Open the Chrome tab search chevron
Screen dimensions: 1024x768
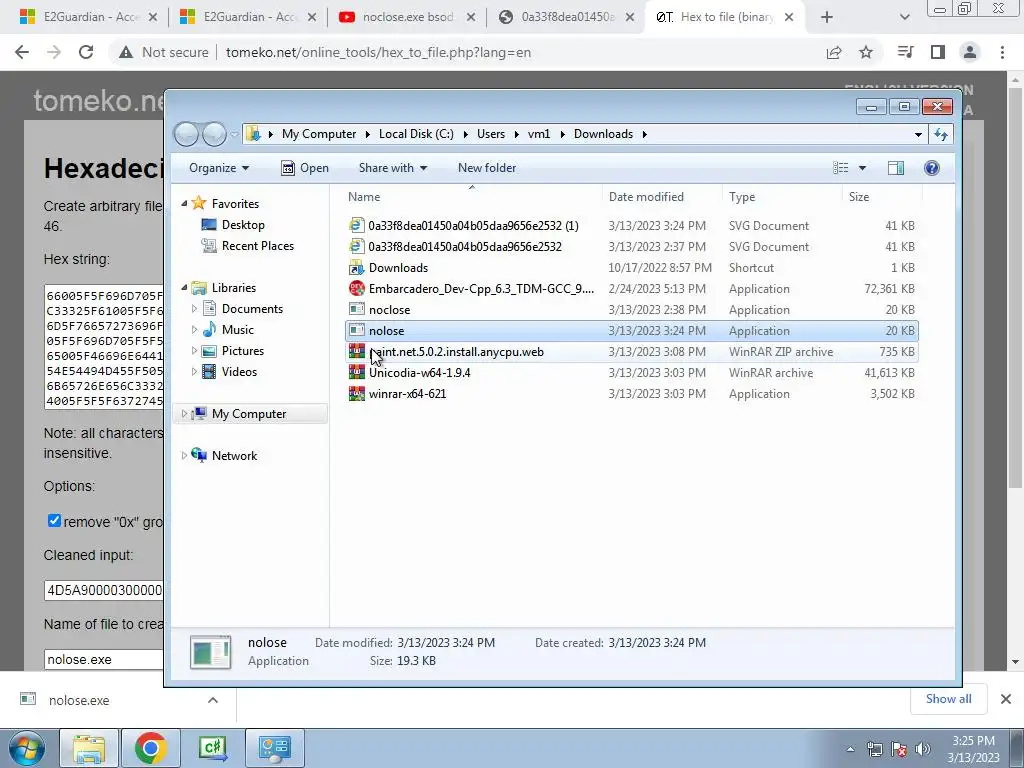[x=904, y=17]
